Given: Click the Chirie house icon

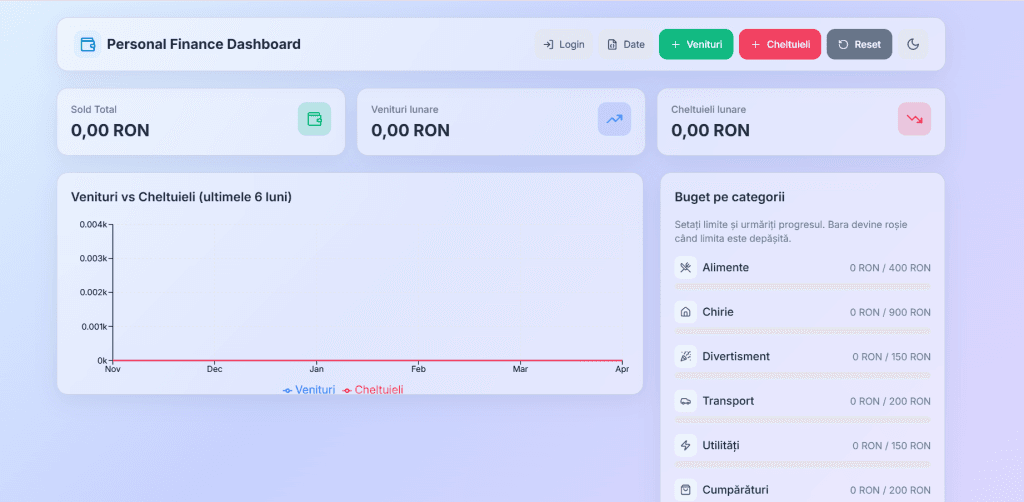Looking at the screenshot, I should coord(685,312).
